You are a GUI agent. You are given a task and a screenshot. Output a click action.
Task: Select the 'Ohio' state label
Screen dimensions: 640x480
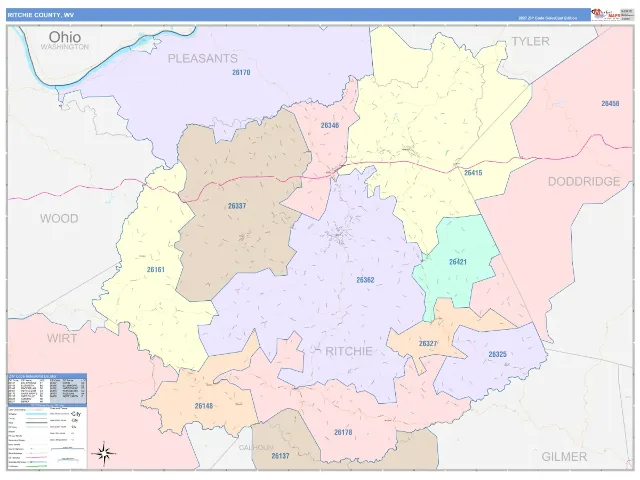tap(64, 37)
